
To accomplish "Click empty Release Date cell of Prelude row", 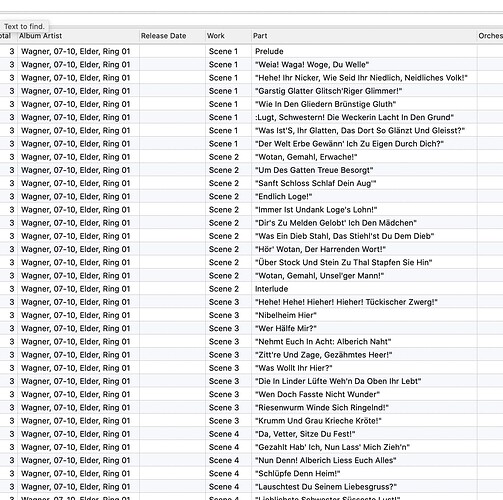I will (172, 51).
